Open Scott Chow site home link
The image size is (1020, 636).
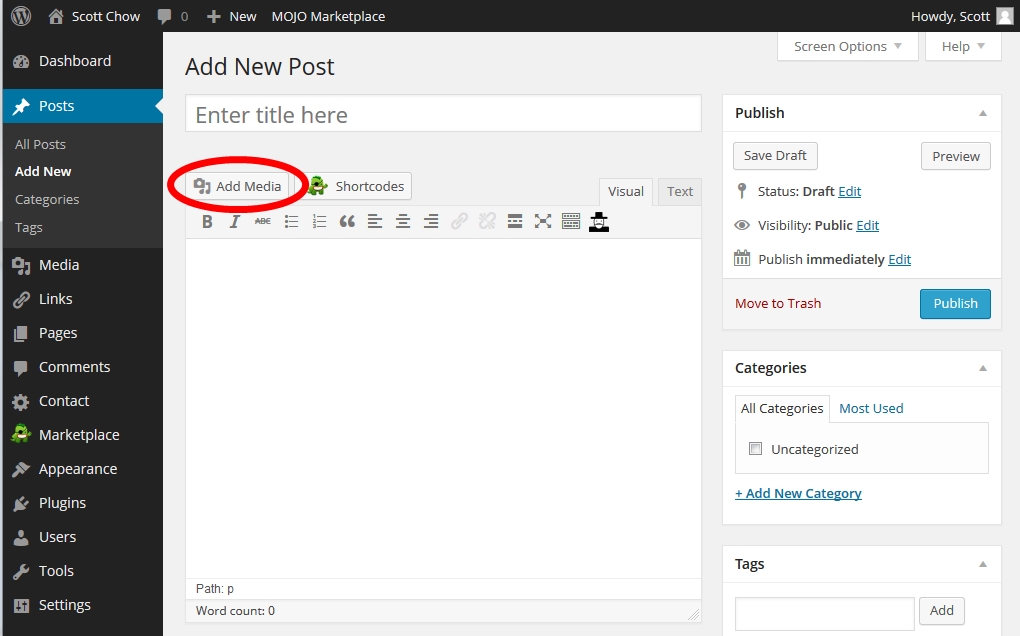pos(94,16)
